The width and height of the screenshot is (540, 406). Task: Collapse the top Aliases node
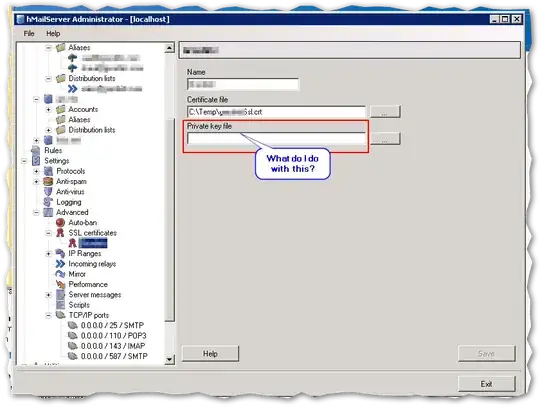(x=49, y=48)
